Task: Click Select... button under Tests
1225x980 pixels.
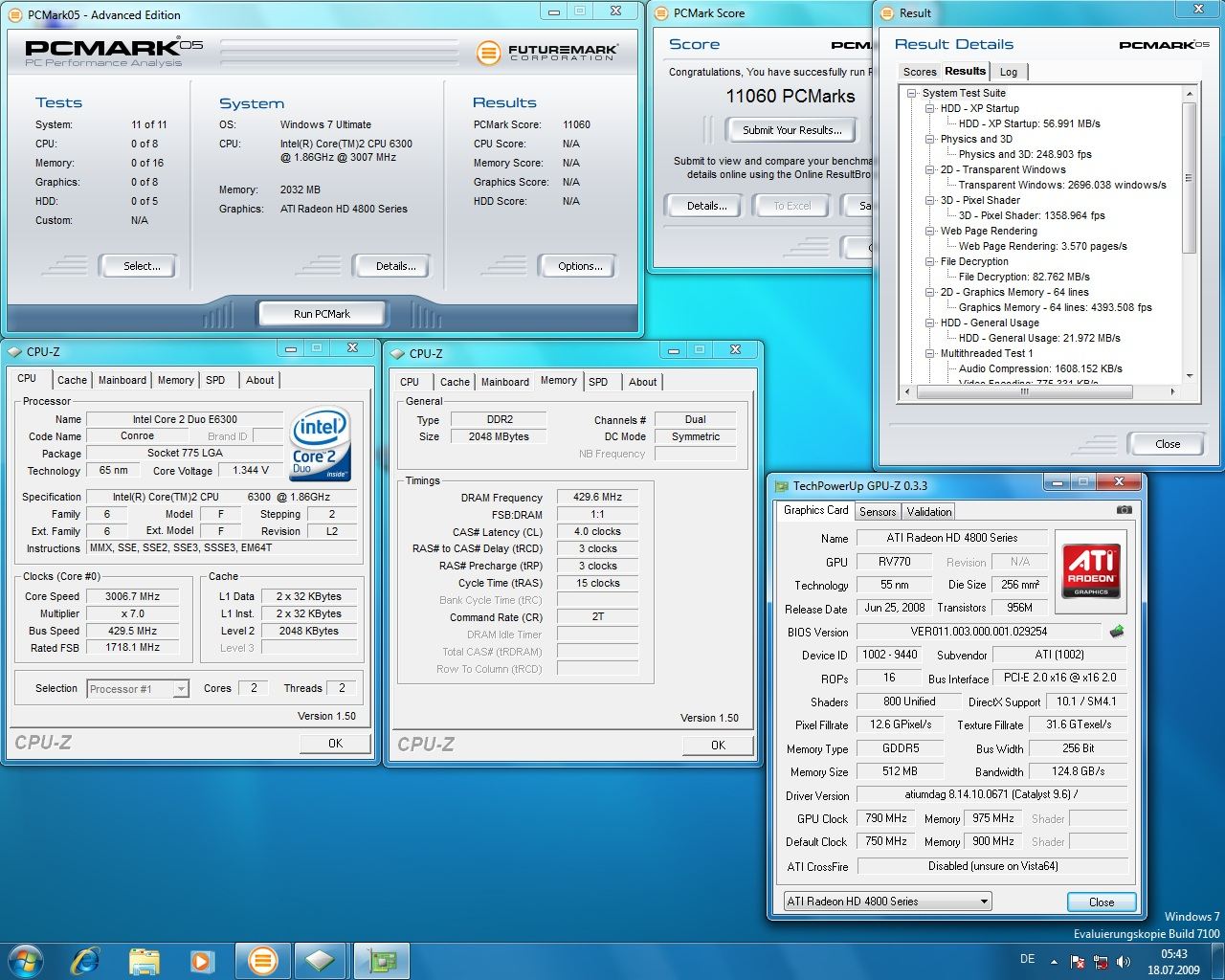Action: (x=142, y=266)
